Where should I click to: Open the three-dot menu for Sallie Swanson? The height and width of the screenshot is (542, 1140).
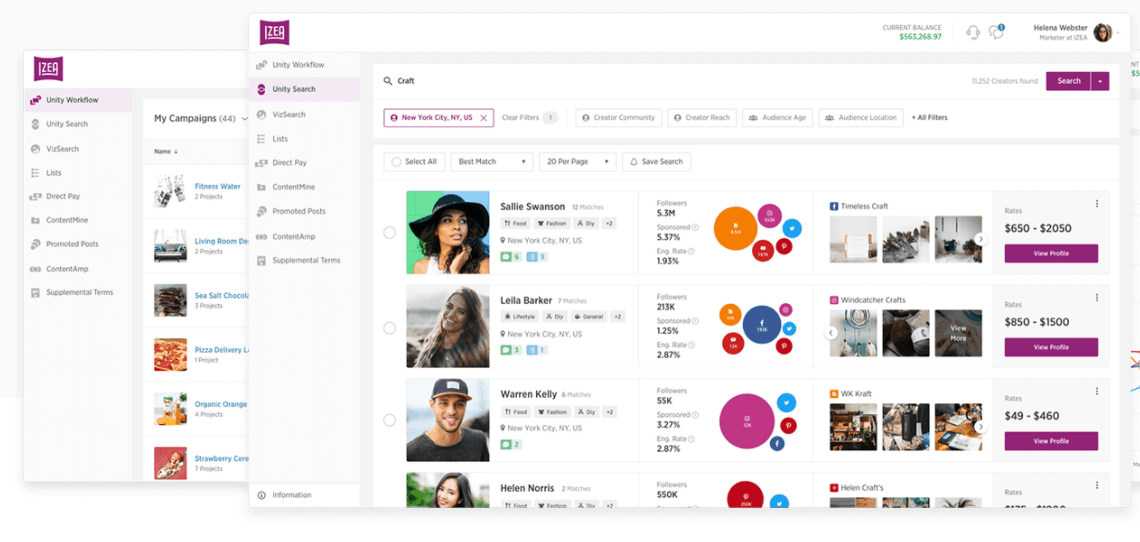1097,204
